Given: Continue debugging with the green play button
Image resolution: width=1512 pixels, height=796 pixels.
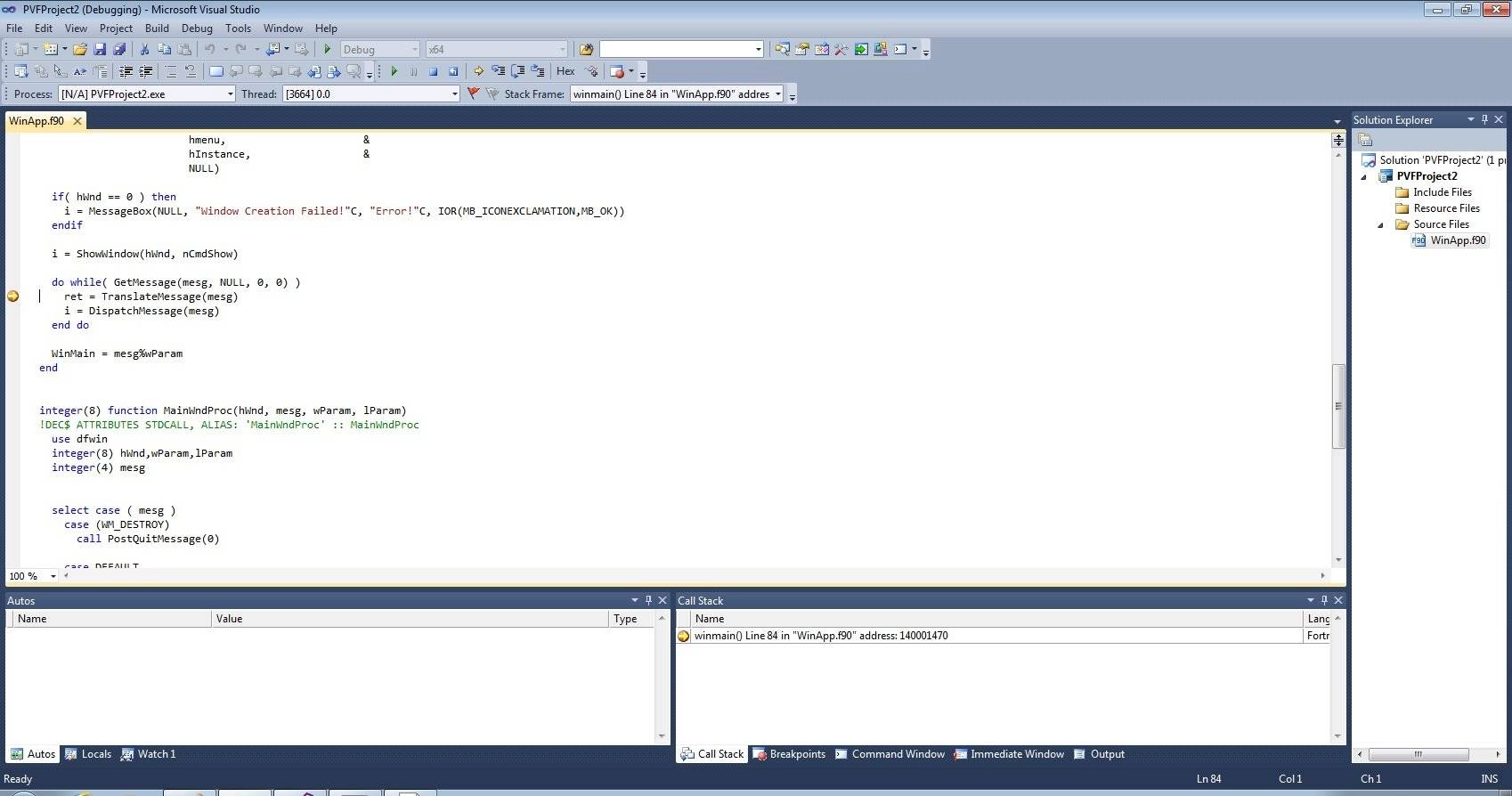Looking at the screenshot, I should [x=394, y=71].
